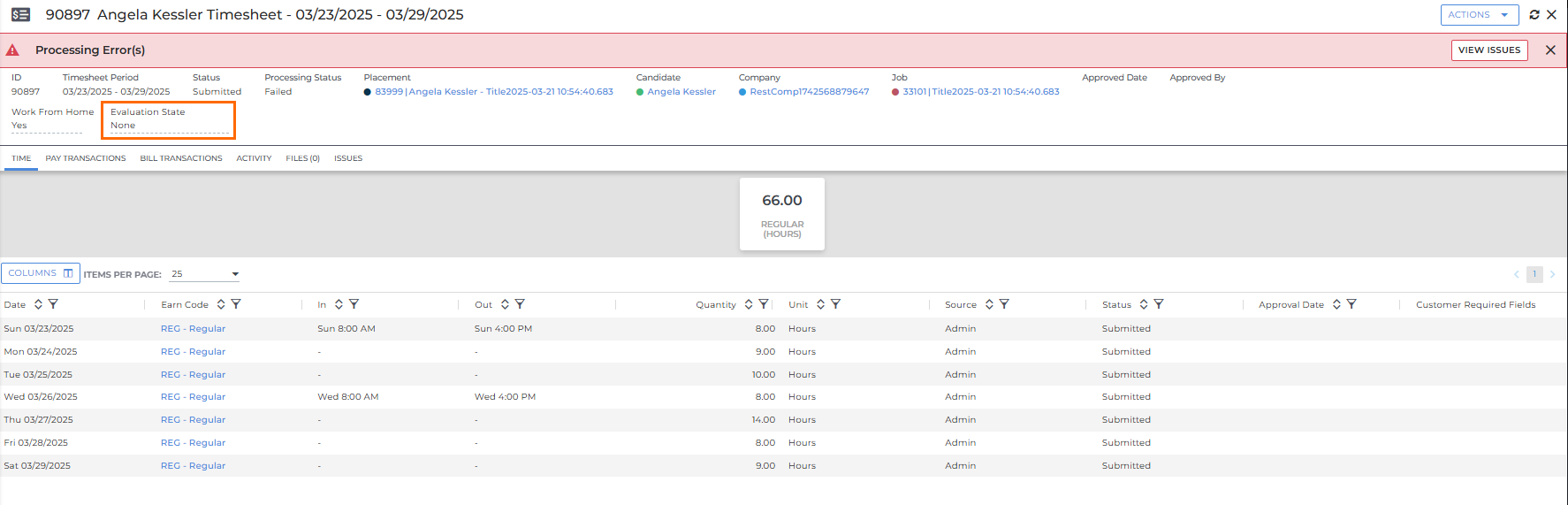Expand the Items Per Page dropdown
Image resolution: width=1568 pixels, height=505 pixels.
[205, 274]
